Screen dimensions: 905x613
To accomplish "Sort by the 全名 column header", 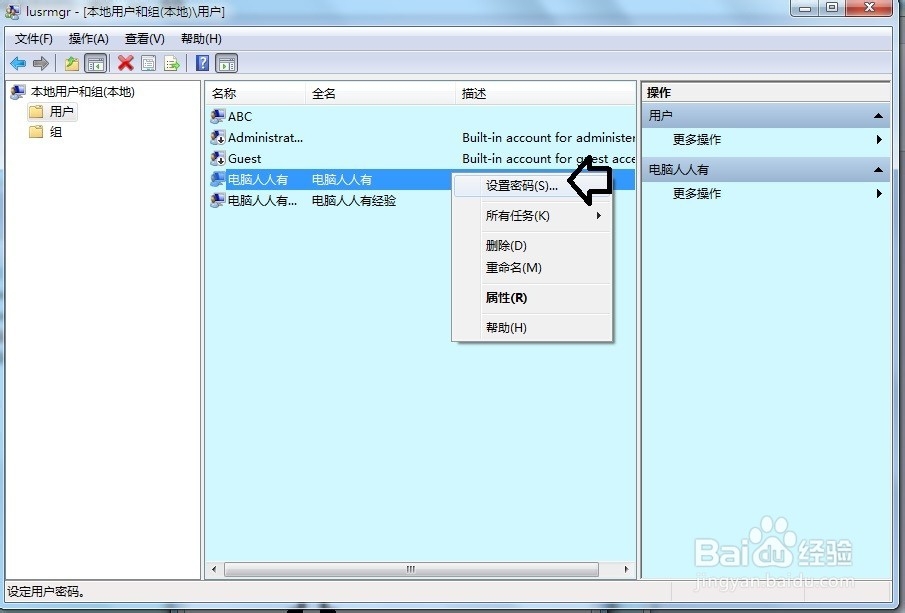I will 380,94.
